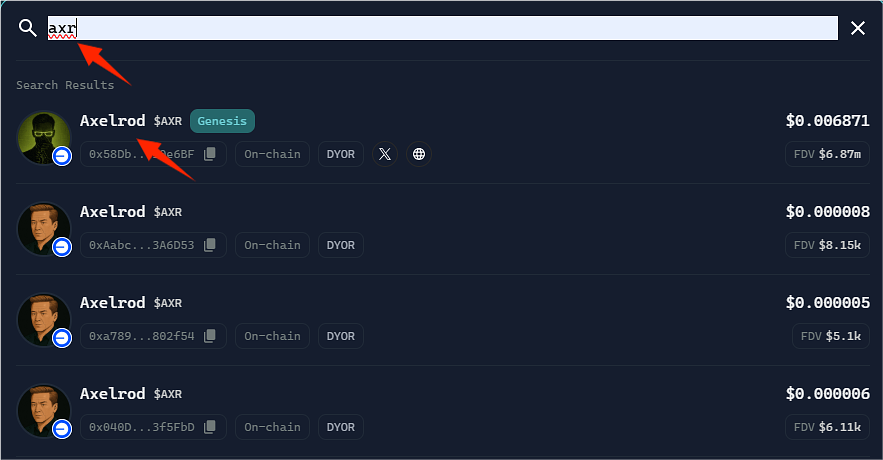Image resolution: width=883 pixels, height=460 pixels.
Task: Open the X (Twitter) link for Axelrod
Action: [385, 154]
